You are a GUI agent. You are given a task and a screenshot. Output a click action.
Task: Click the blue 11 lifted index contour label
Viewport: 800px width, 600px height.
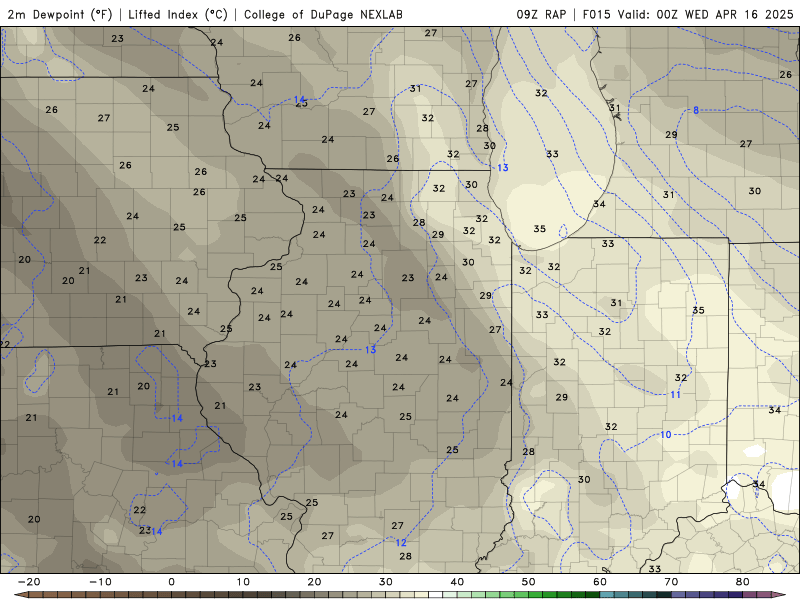pyautogui.click(x=676, y=394)
